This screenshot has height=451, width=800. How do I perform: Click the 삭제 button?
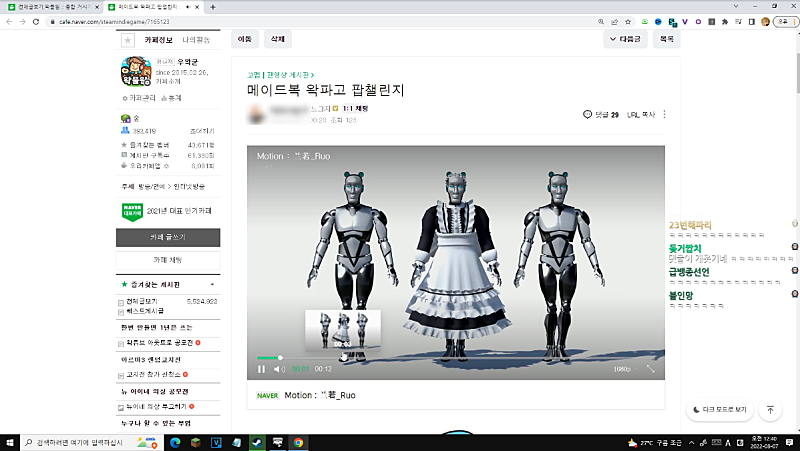(x=278, y=39)
